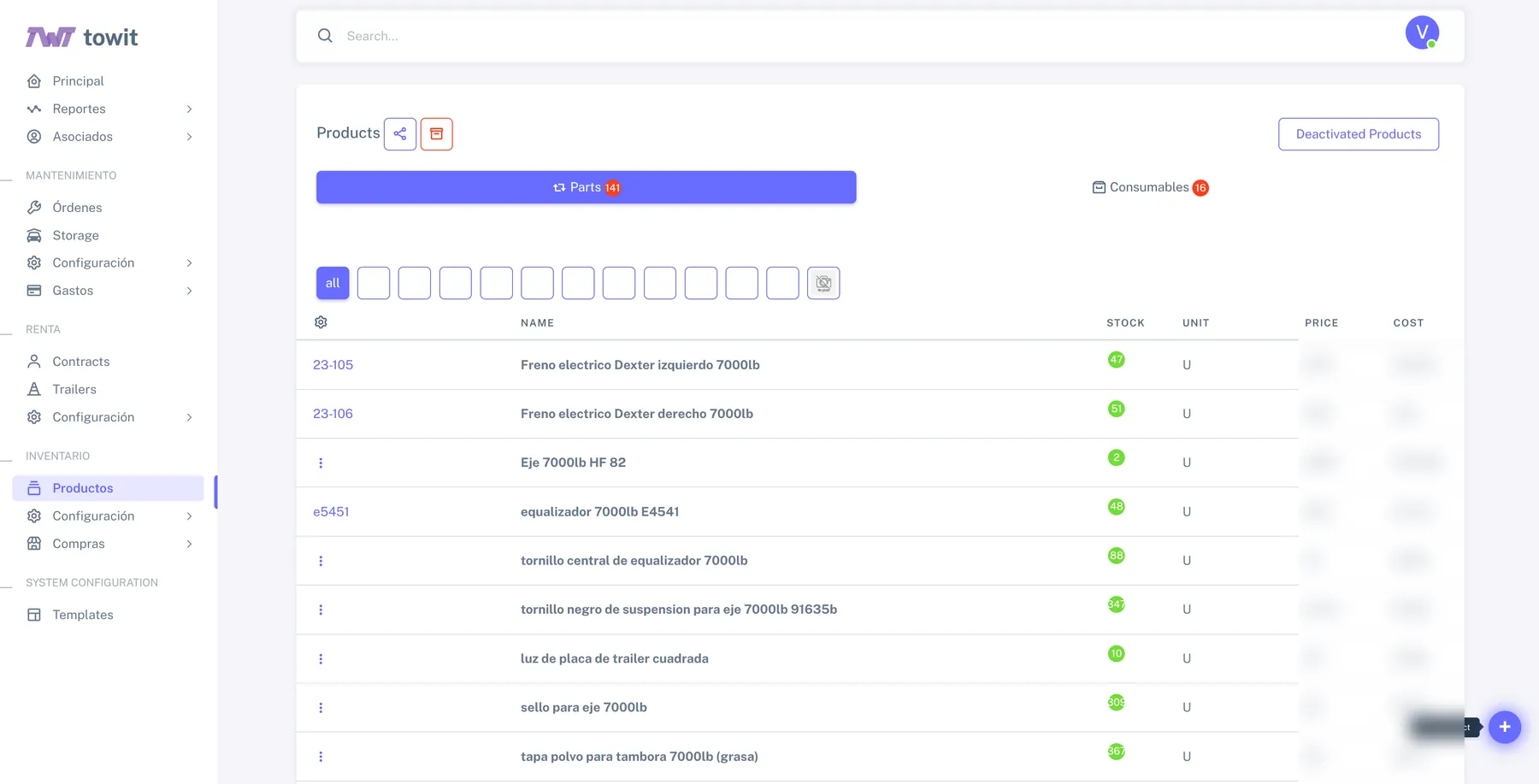The image size is (1539, 784).
Task: Expand Configuración under Inventario
Action: 108,516
